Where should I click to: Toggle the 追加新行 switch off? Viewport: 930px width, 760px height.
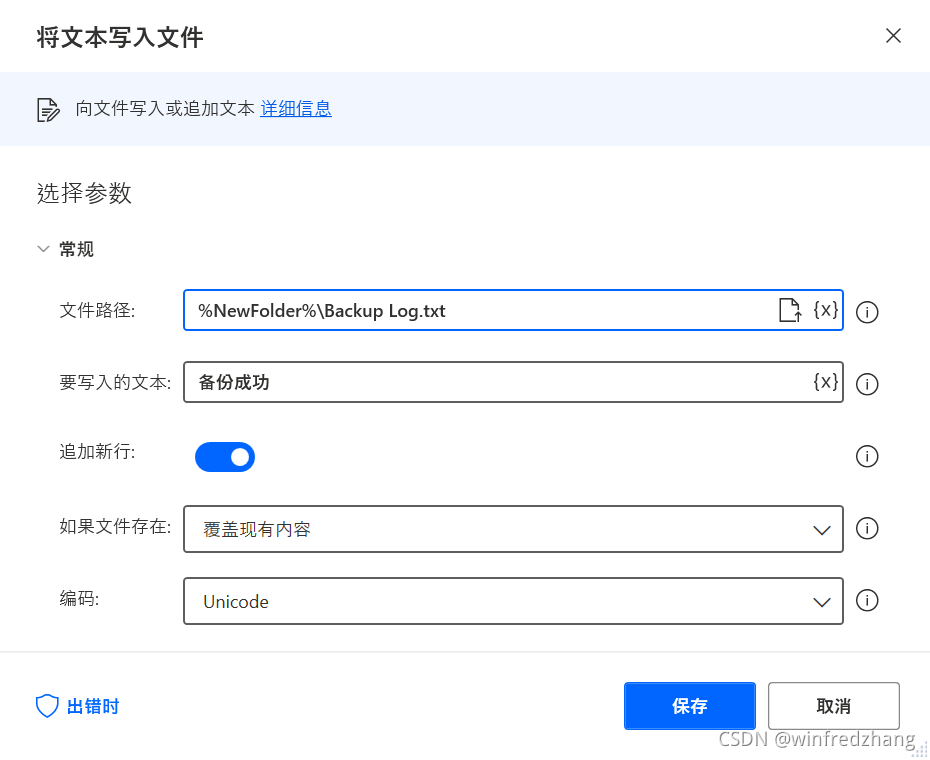pos(225,457)
